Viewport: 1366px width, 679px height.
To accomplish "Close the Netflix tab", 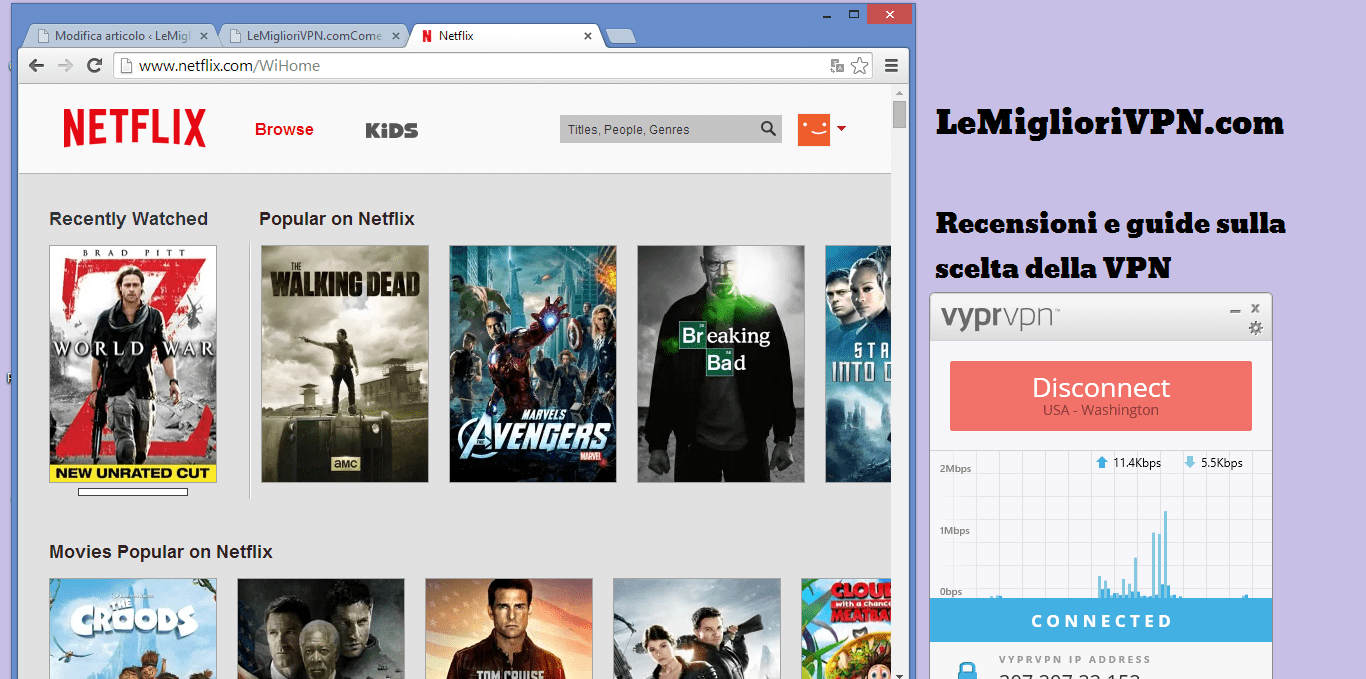I will pyautogui.click(x=588, y=36).
